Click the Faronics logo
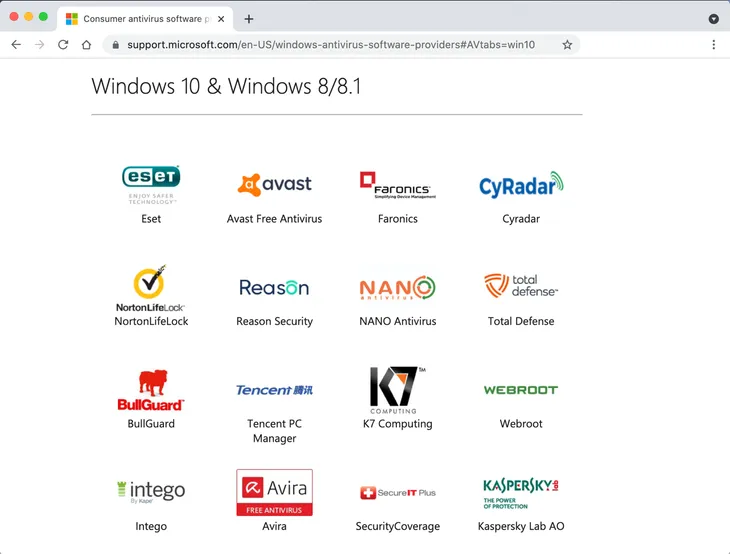Screen dimensions: 730x554 [398, 185]
